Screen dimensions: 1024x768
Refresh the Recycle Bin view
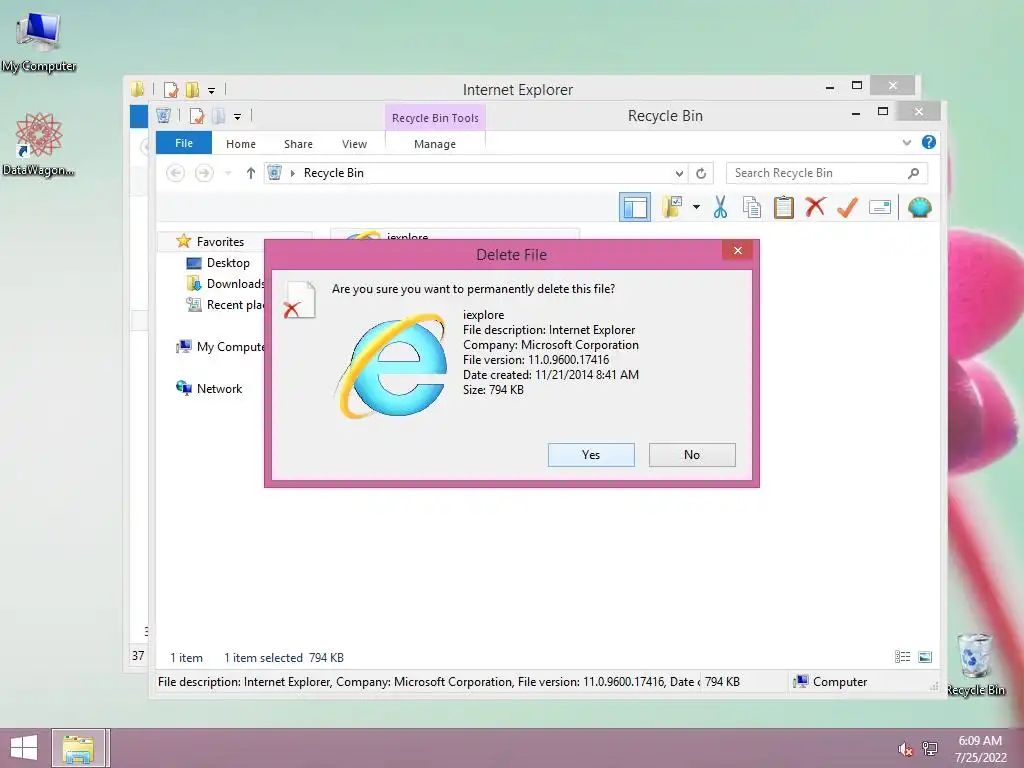[x=701, y=173]
